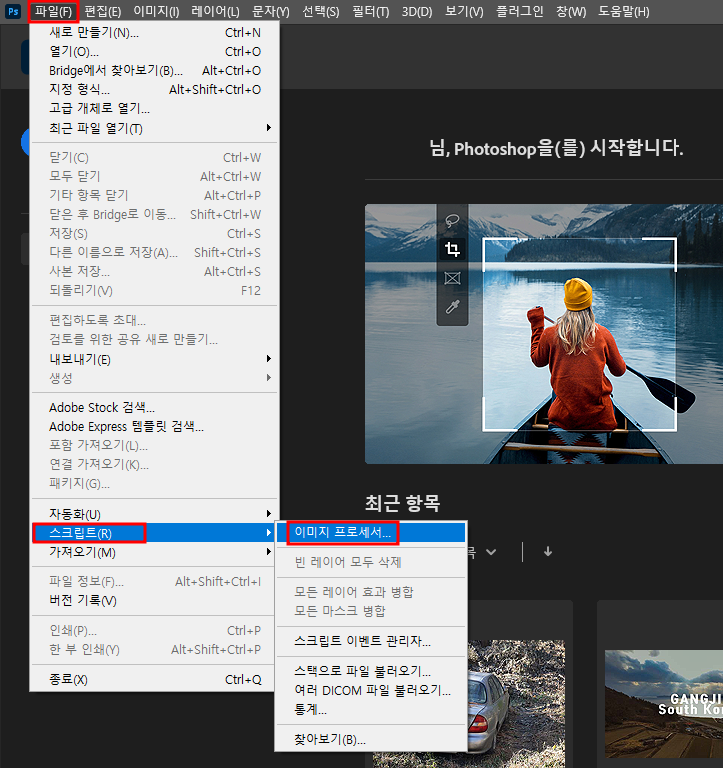Choose 여러 DICOM 파일 불러오기...
Image resolution: width=723 pixels, height=768 pixels.
pyautogui.click(x=371, y=691)
